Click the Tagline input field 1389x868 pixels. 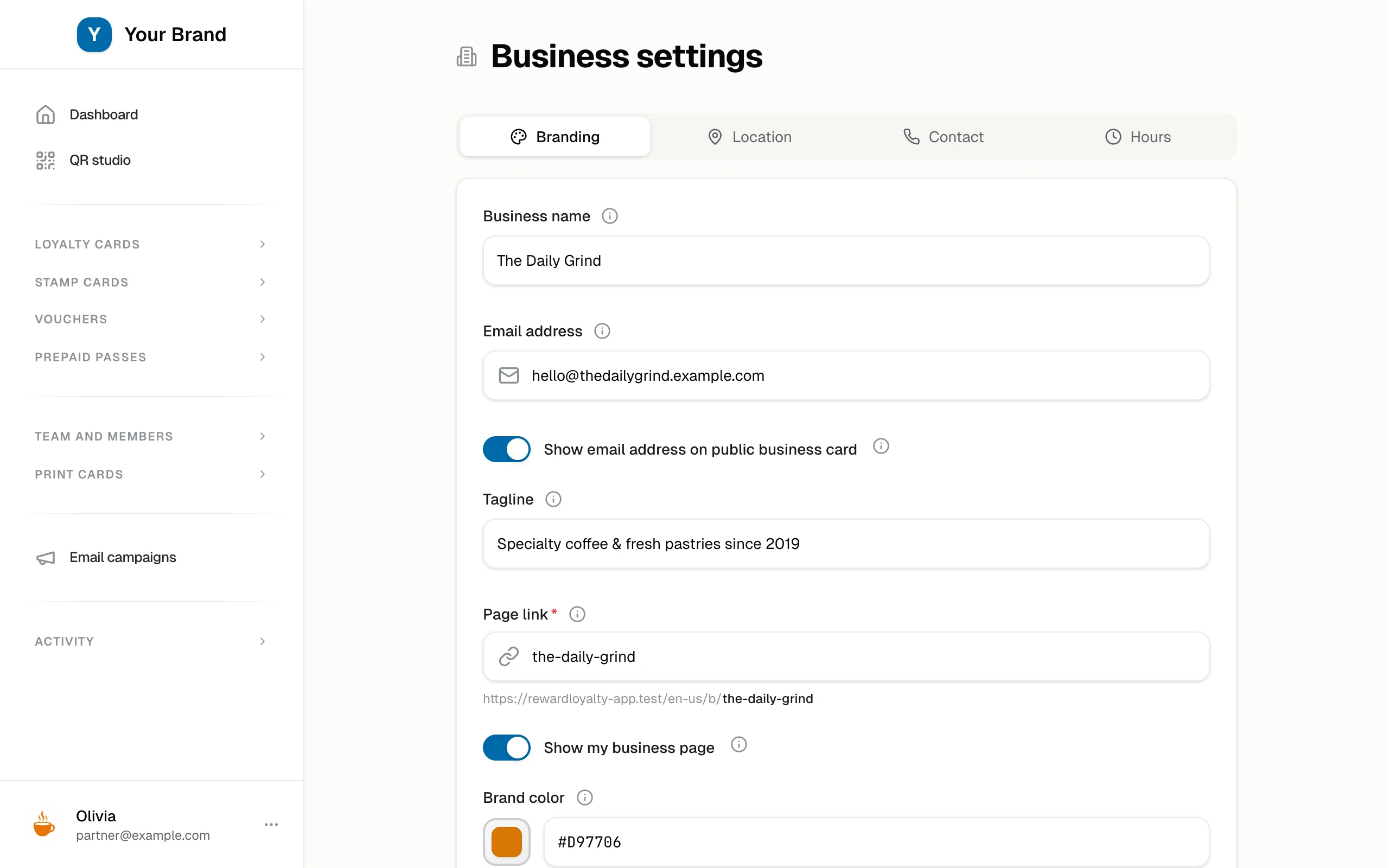[846, 544]
